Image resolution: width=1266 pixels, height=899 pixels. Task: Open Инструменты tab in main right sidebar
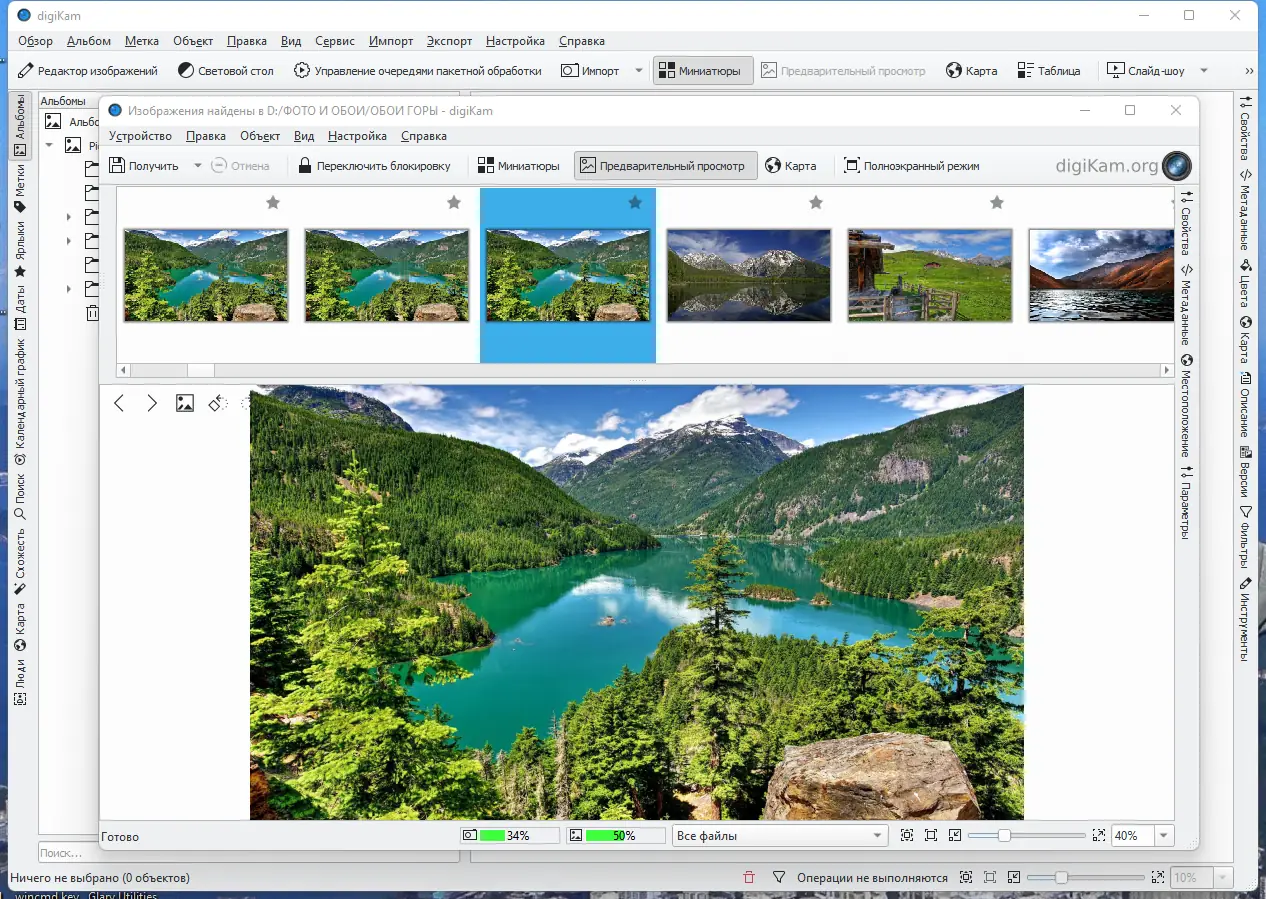tap(1245, 619)
